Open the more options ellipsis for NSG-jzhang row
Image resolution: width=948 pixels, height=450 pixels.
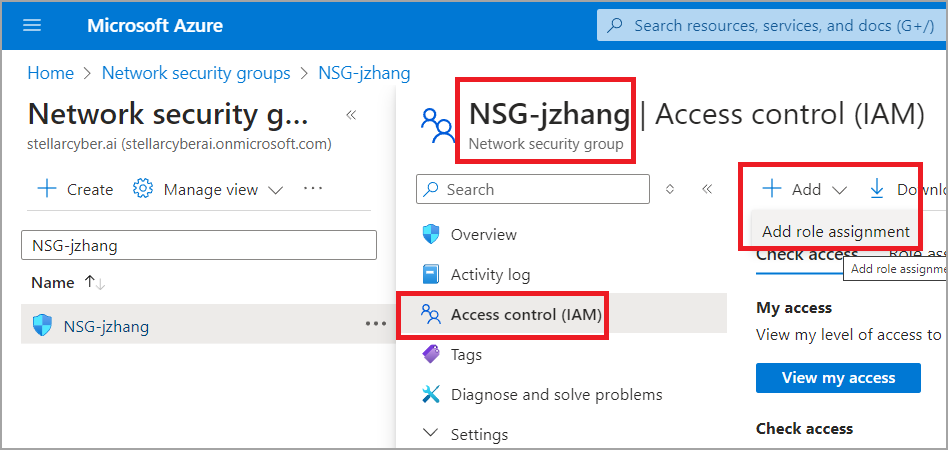click(x=375, y=324)
